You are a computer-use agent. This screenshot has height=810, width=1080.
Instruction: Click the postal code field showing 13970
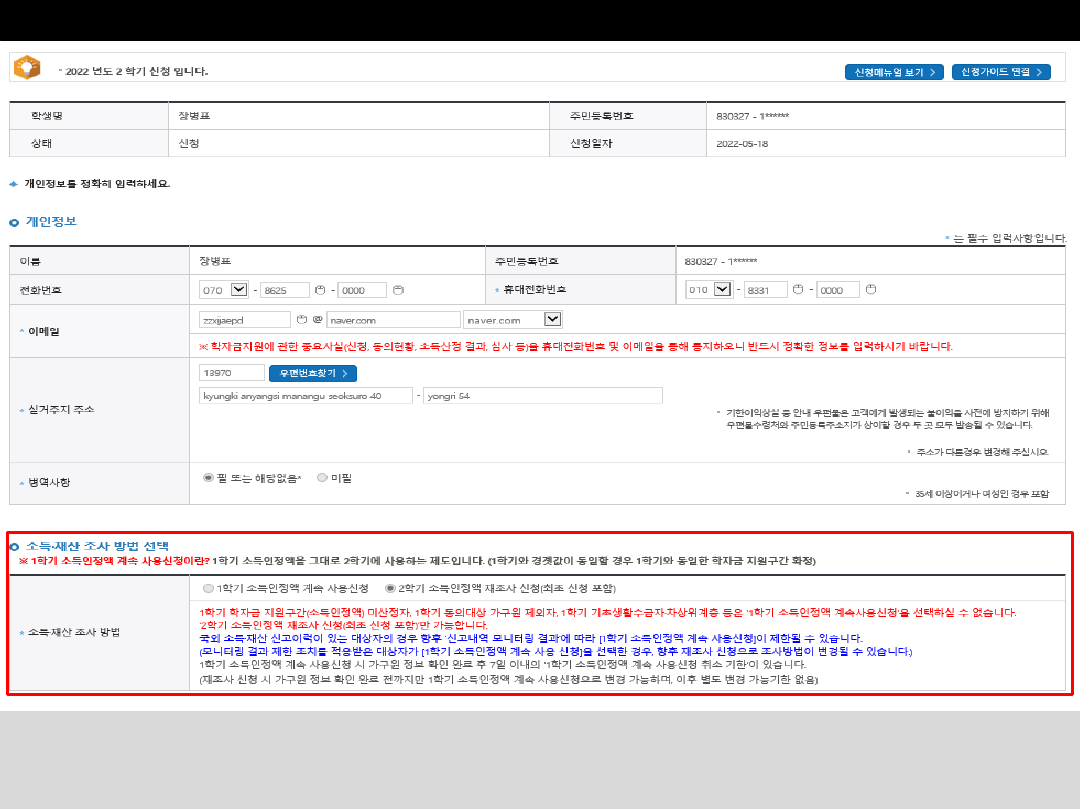[x=232, y=373]
